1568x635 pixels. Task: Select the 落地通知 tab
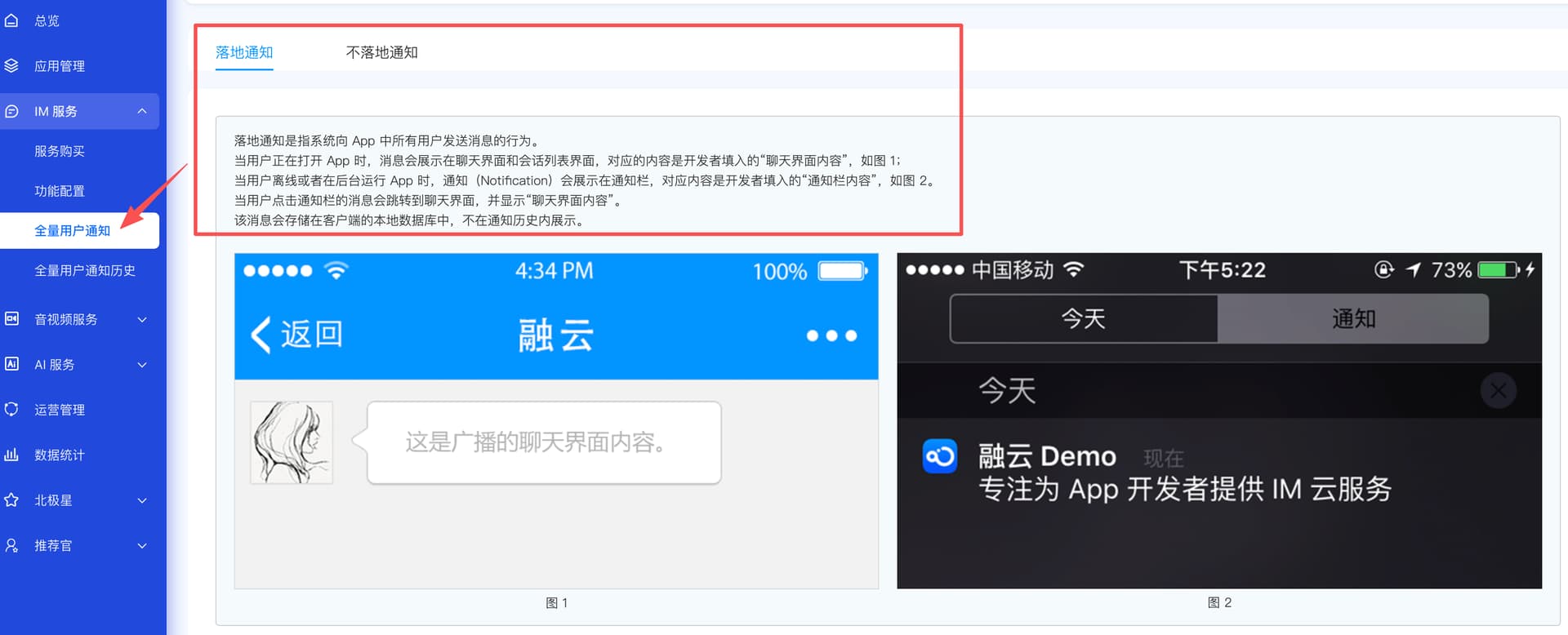[244, 52]
